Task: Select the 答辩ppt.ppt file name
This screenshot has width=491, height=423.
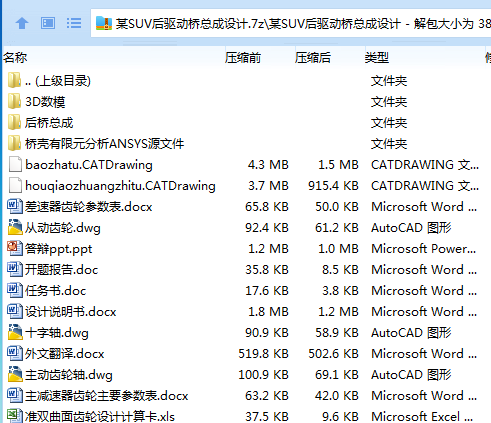Action: pyautogui.click(x=59, y=249)
